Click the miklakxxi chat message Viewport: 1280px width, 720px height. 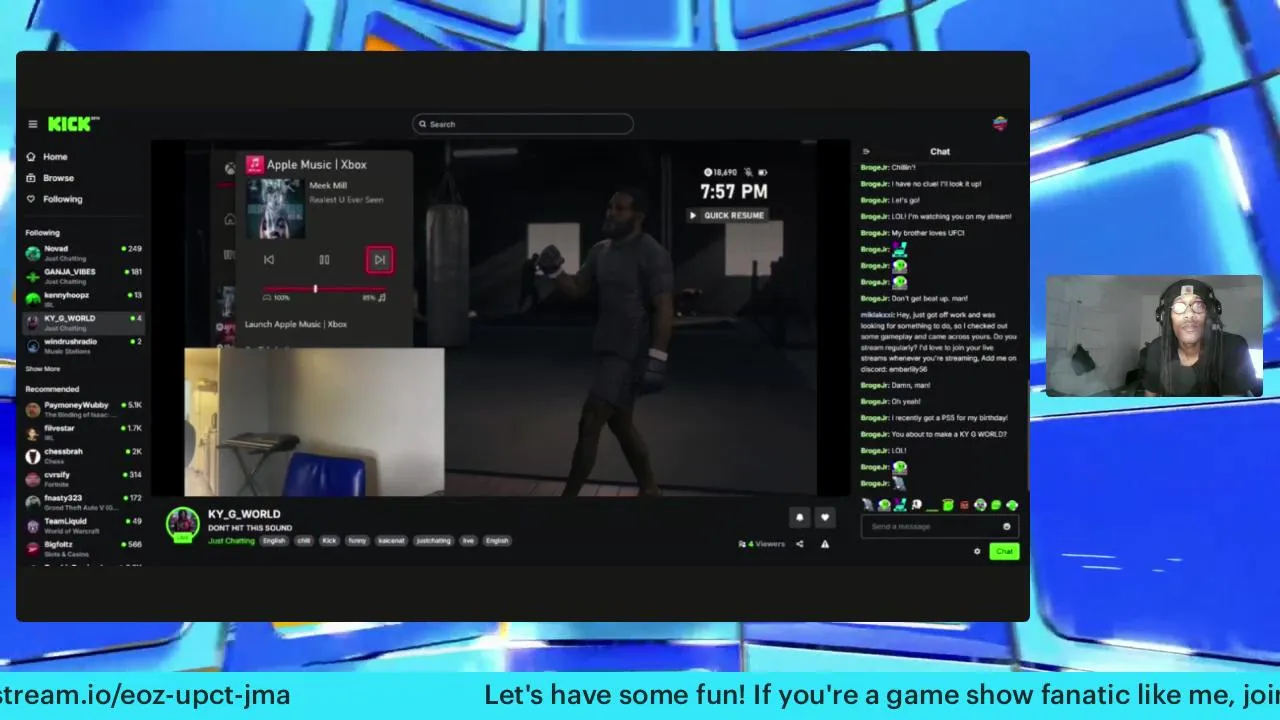pos(938,342)
